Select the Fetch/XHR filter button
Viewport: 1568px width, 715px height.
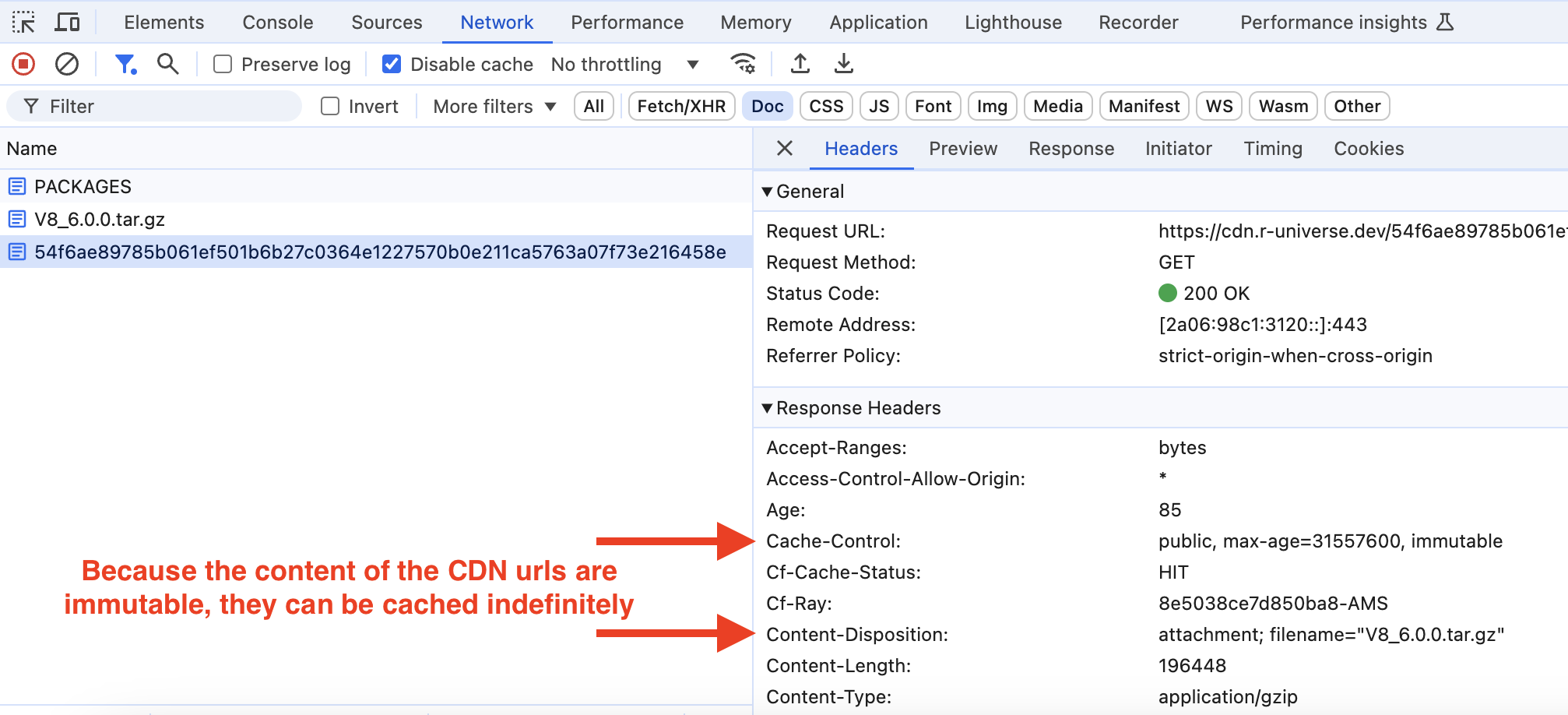point(681,106)
